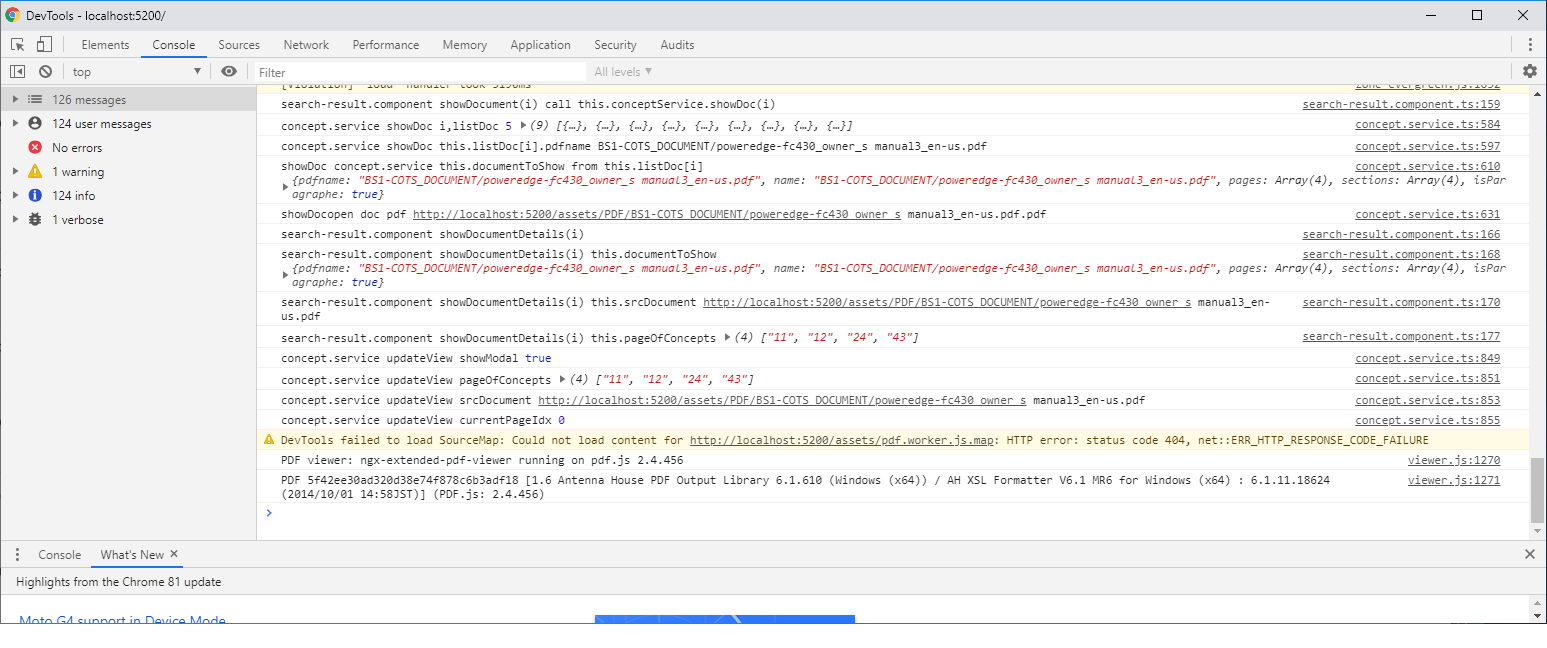Expand the 1 warning group
Viewport: 1547px width, 648px height.
(x=15, y=172)
